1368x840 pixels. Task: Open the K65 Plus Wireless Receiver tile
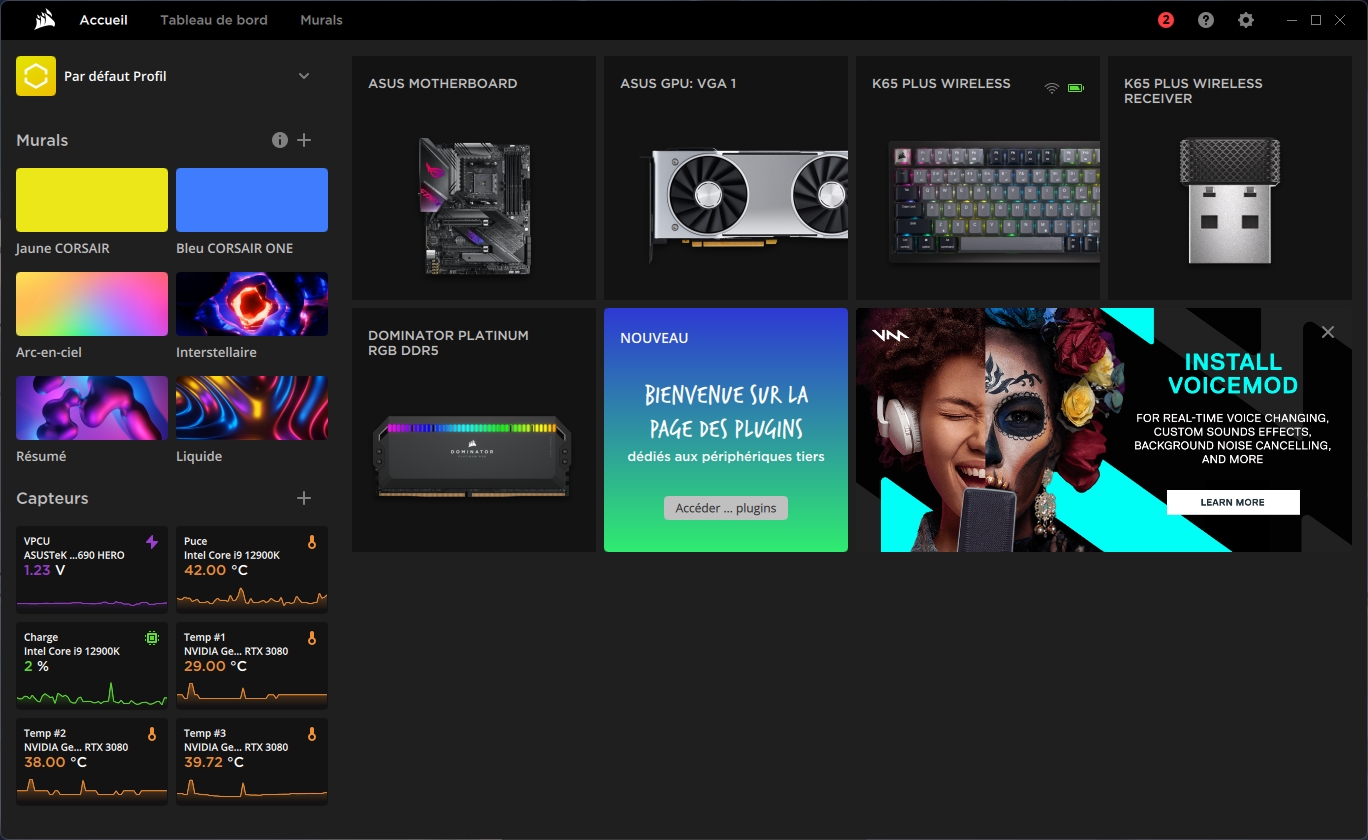1230,178
